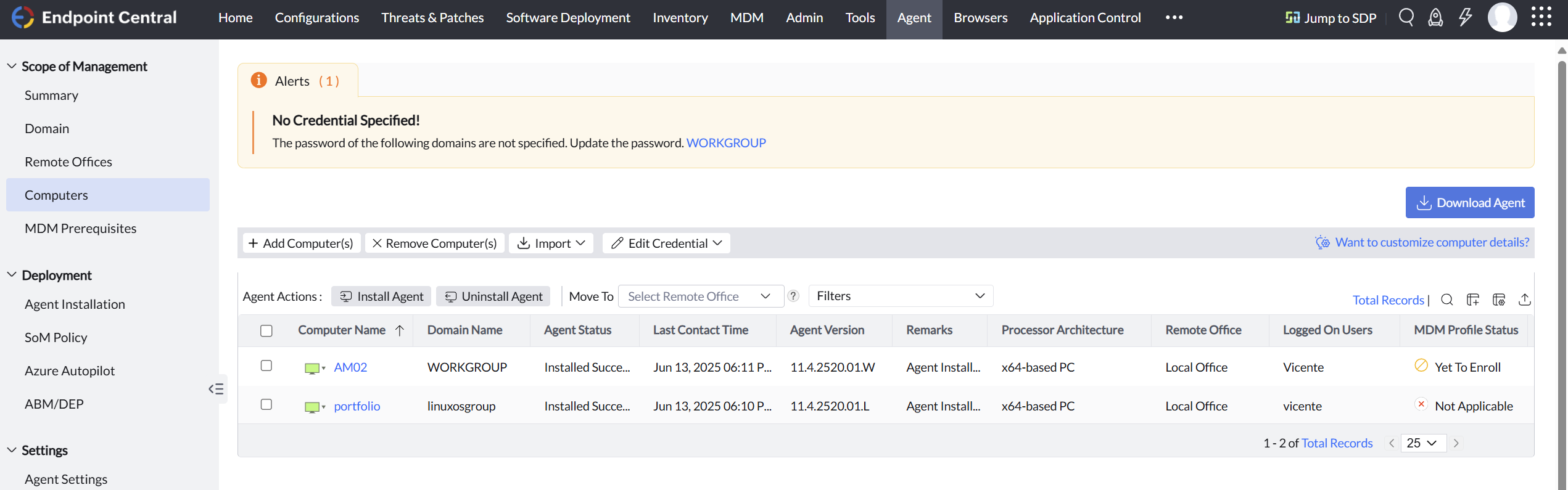Viewport: 1568px width, 490px height.
Task: Open the WORKGROUP domain link in alert
Action: tap(726, 143)
